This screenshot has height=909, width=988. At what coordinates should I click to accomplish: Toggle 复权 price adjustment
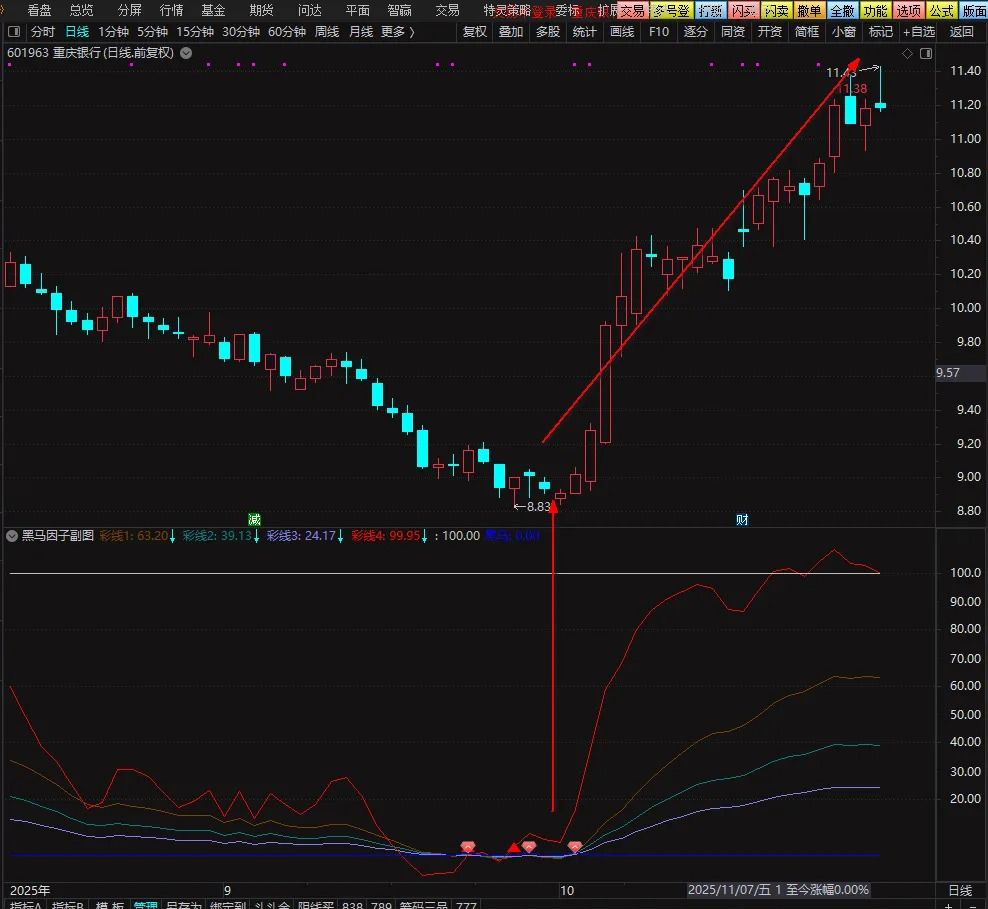474,32
